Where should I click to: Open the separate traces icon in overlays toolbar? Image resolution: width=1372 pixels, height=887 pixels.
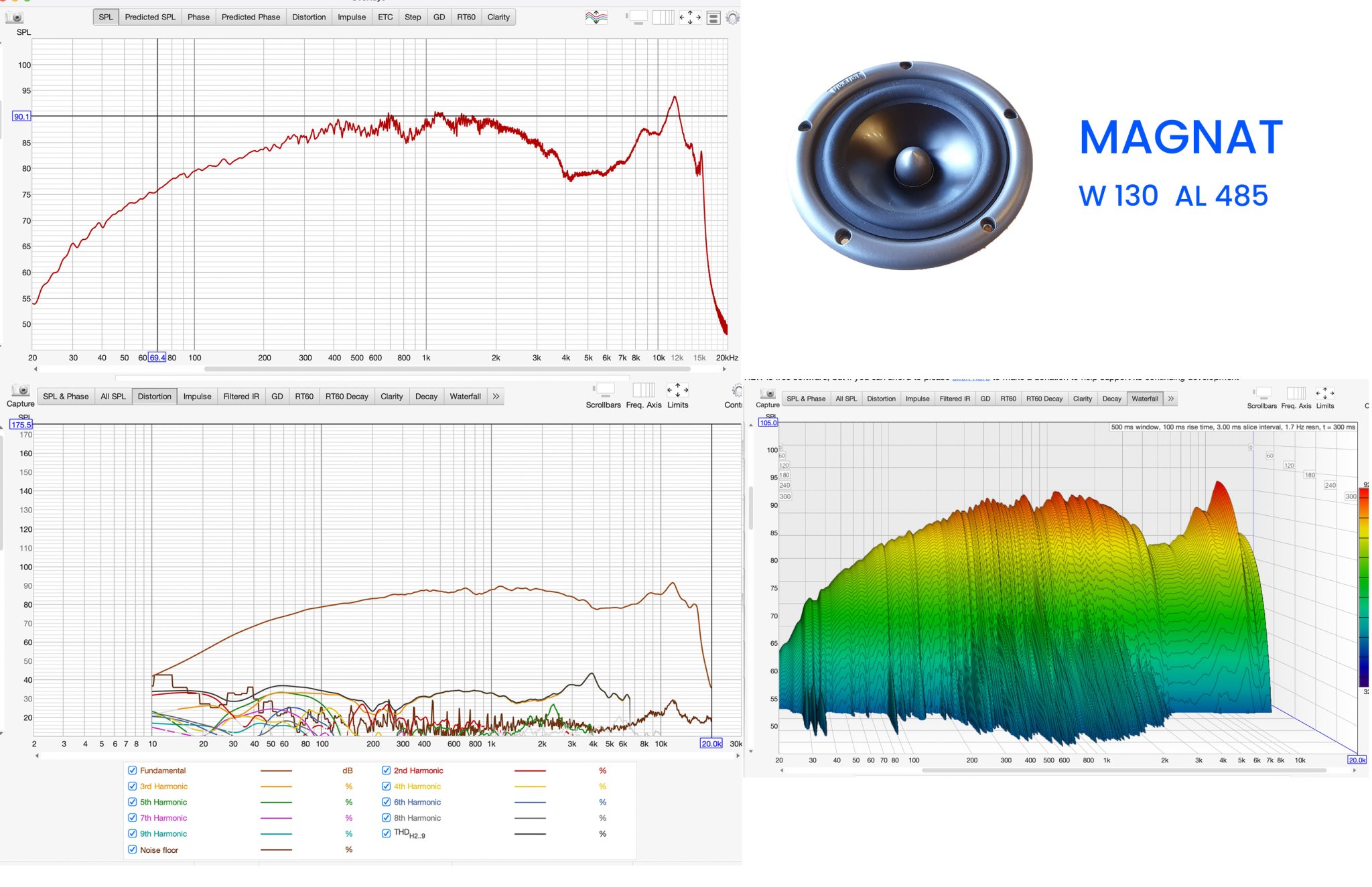[x=596, y=17]
